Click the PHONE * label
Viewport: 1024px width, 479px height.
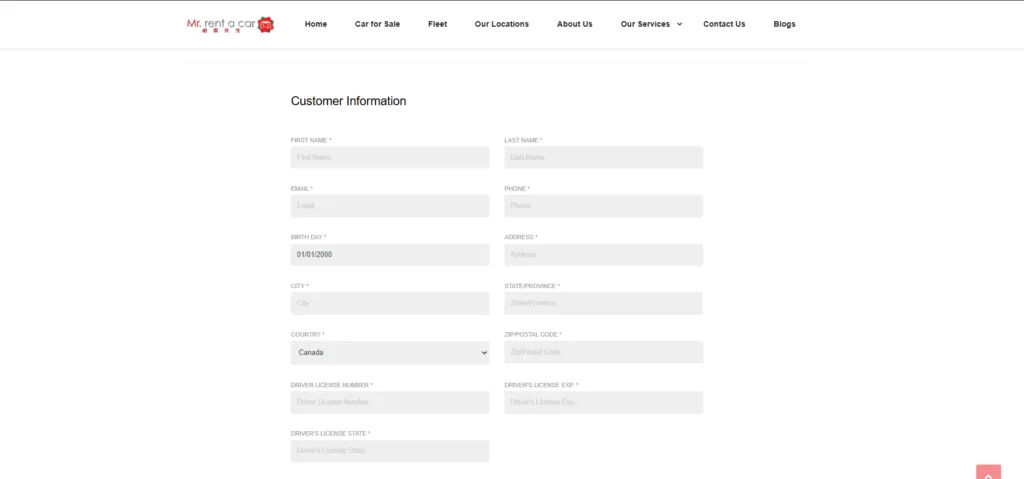[x=517, y=189]
